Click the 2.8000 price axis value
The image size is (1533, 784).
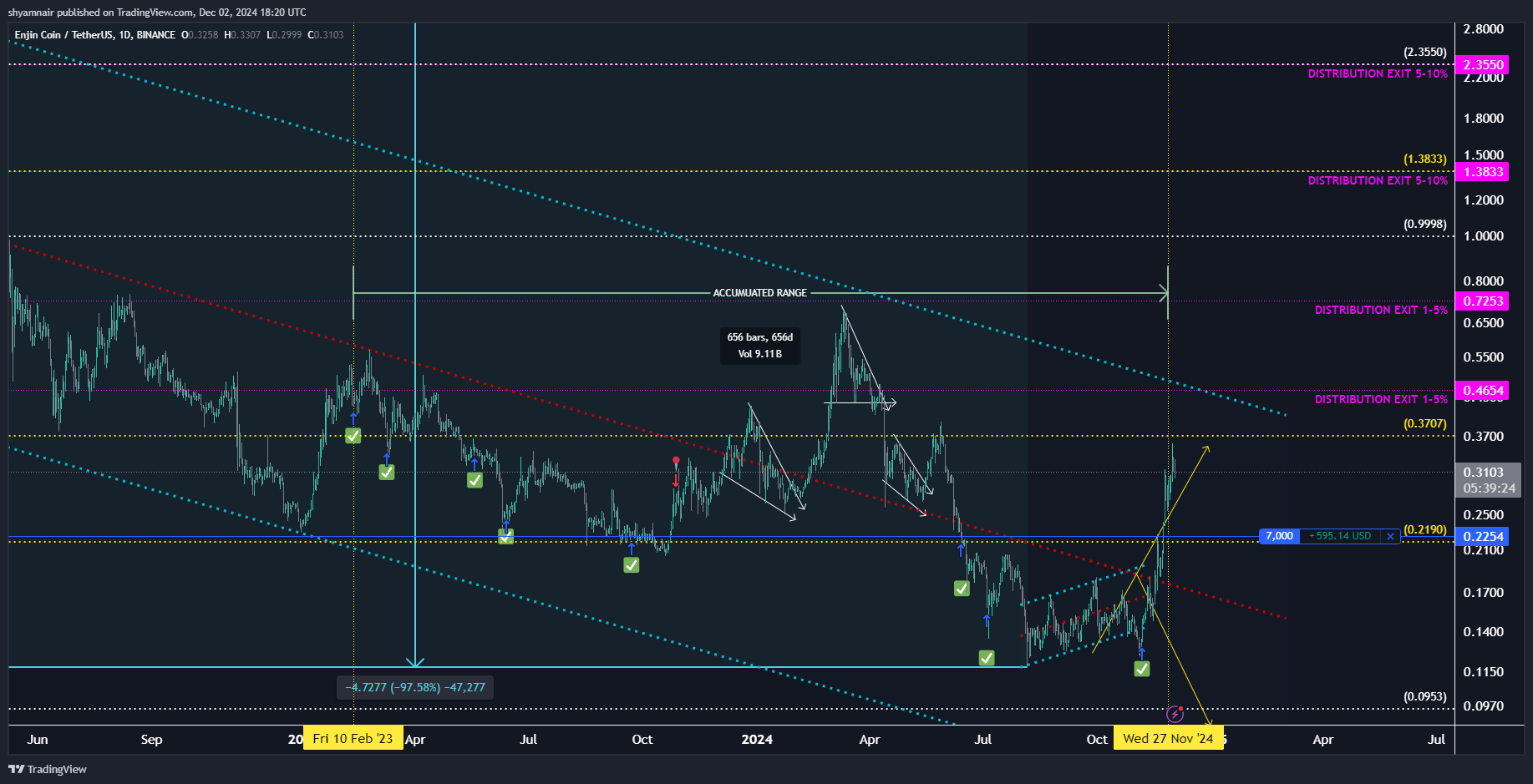click(1483, 29)
